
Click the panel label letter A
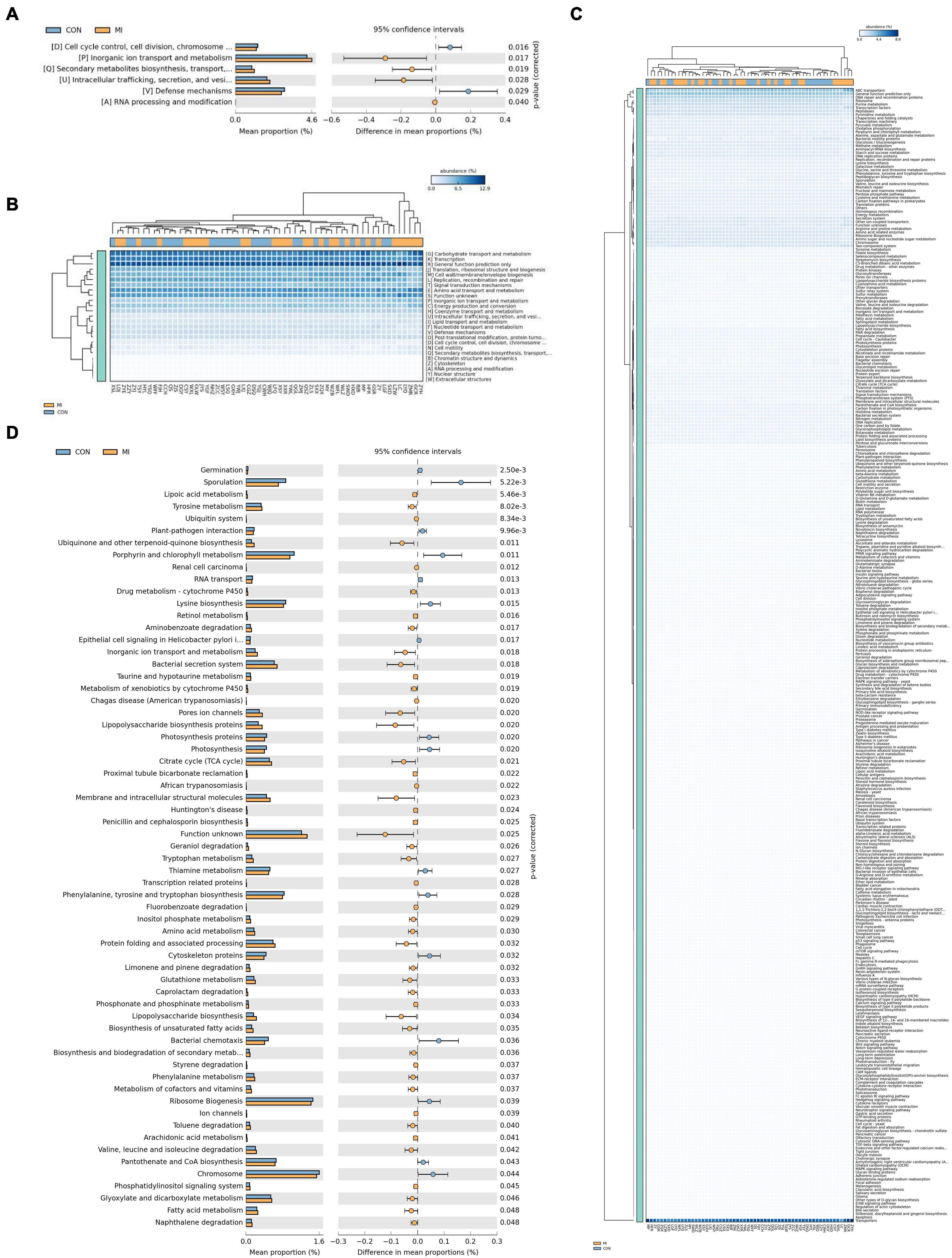(12, 15)
